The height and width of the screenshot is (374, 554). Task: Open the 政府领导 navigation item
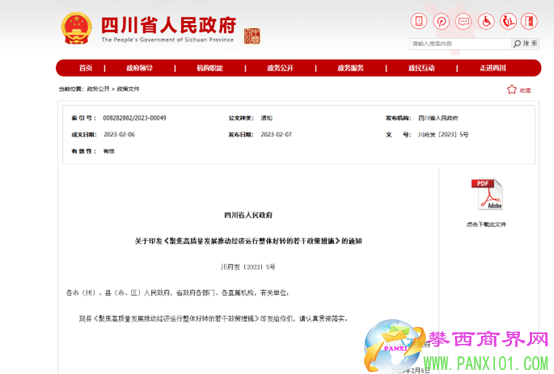[x=140, y=68]
